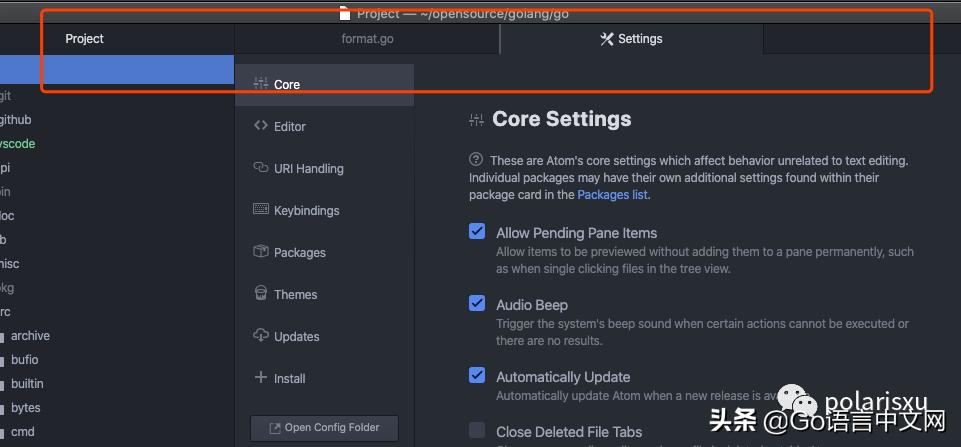Click the Packages box icon
961x447 pixels.
click(261, 252)
